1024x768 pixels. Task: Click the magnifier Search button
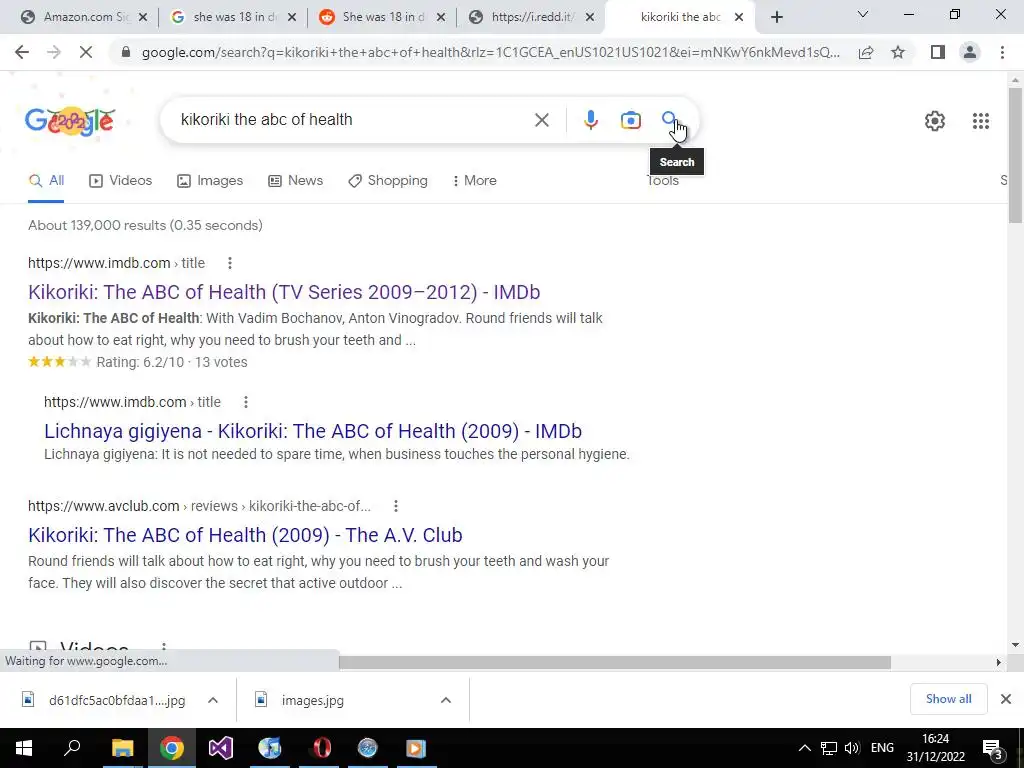pos(669,120)
